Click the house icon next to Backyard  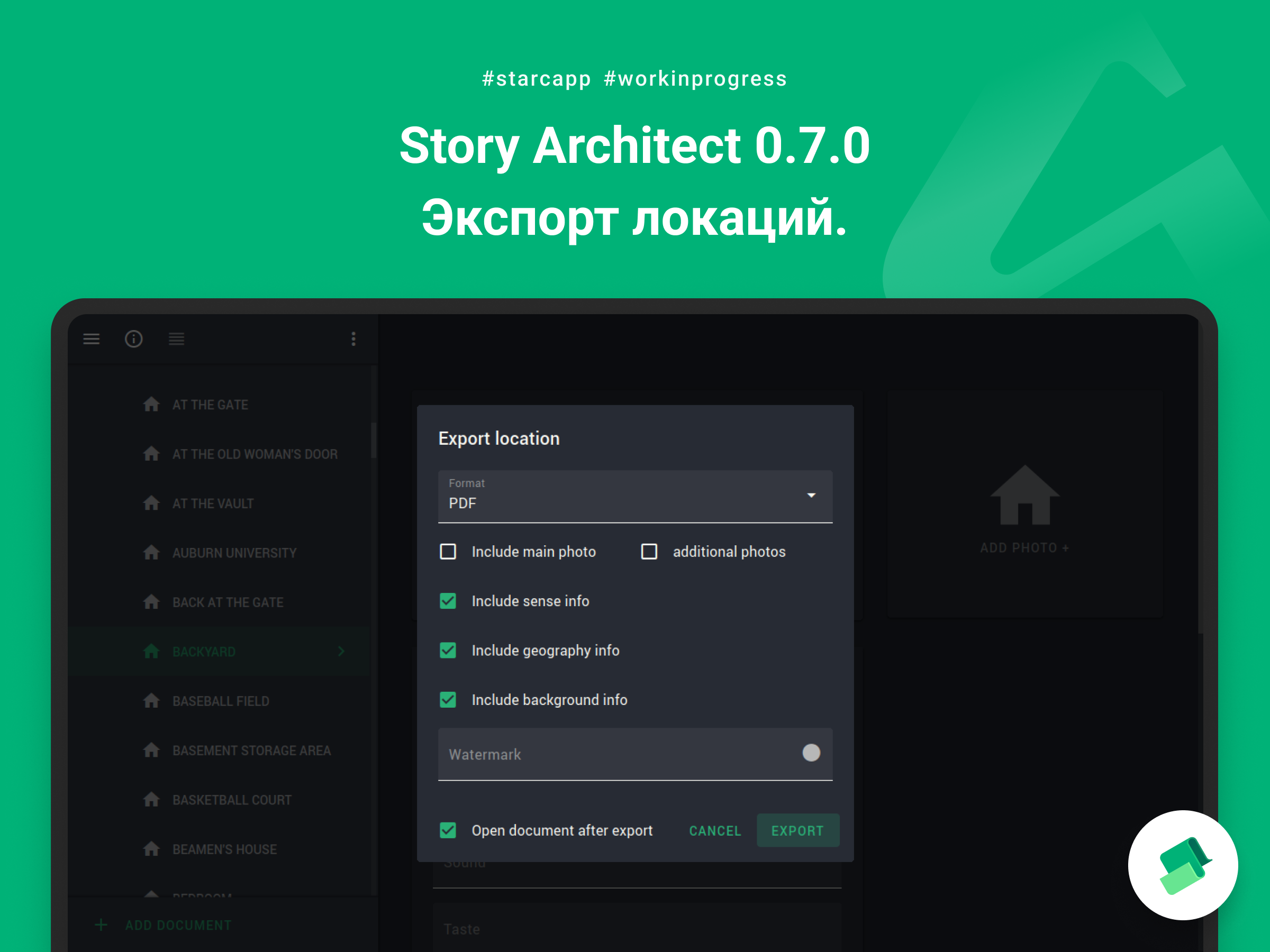pos(151,651)
